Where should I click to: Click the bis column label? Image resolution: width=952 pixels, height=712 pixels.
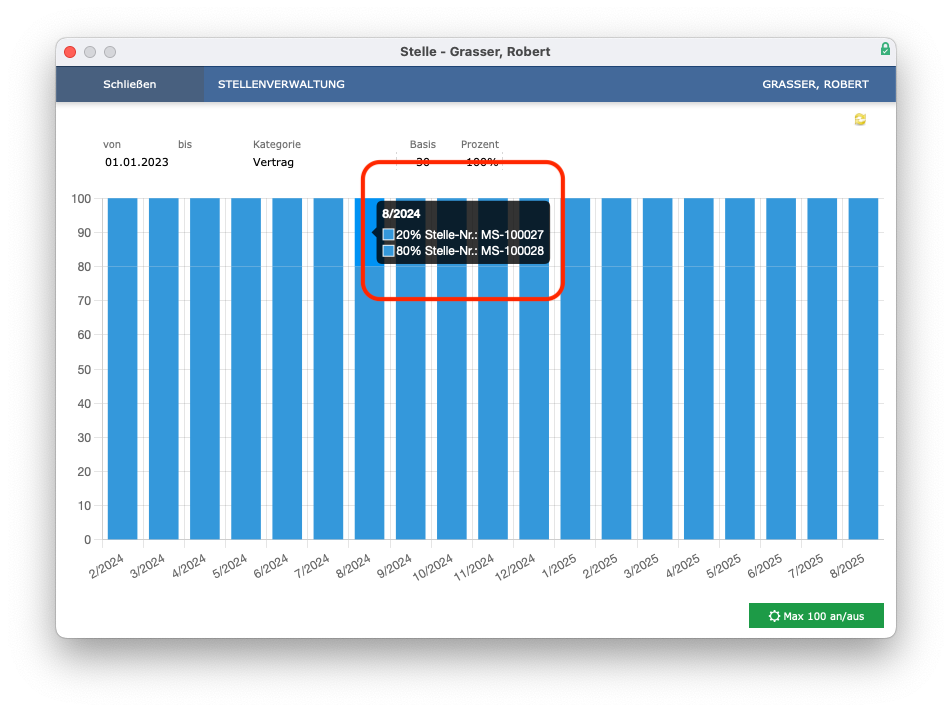point(185,144)
